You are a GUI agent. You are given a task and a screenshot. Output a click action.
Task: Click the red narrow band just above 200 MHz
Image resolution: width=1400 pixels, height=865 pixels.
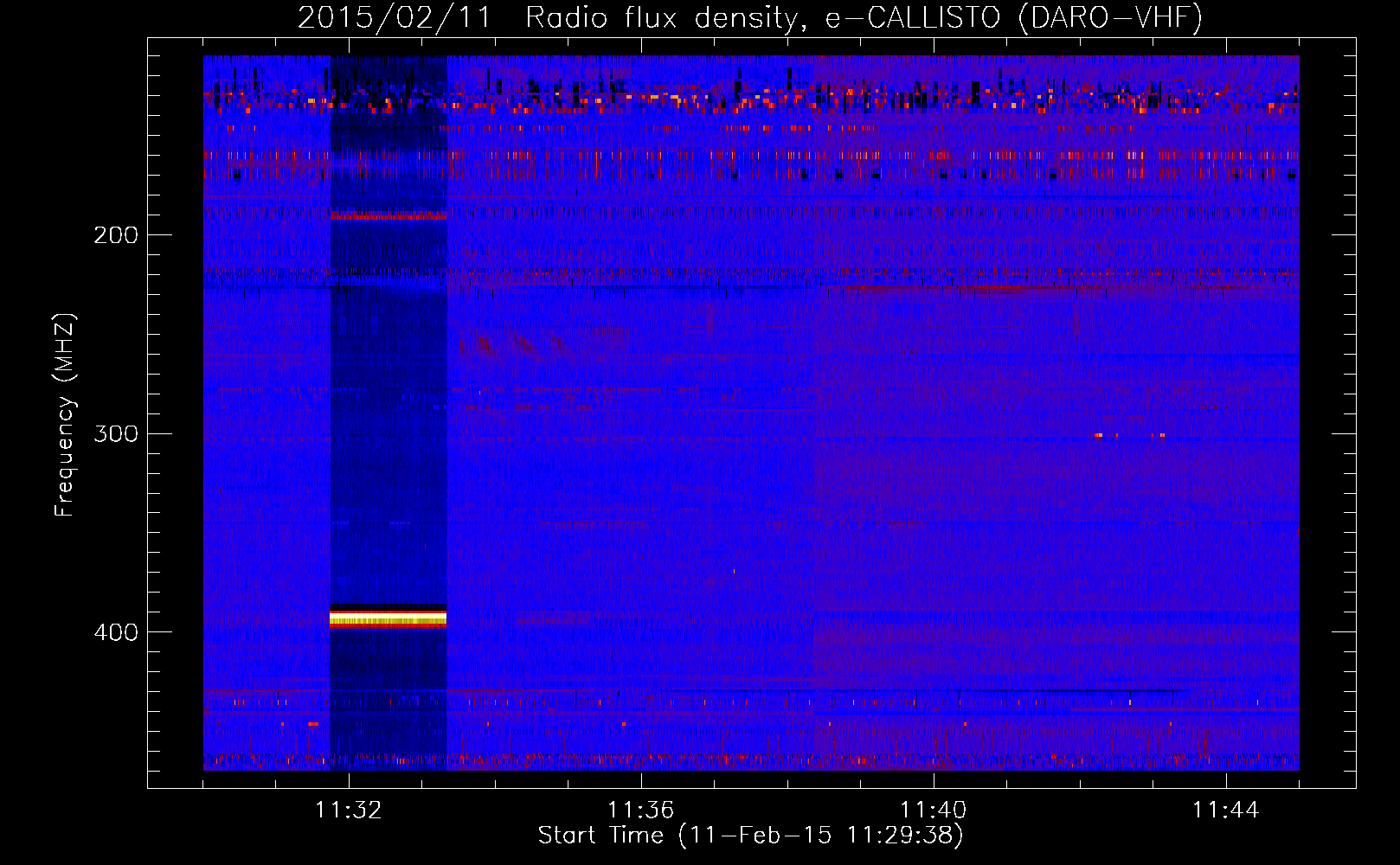click(388, 216)
